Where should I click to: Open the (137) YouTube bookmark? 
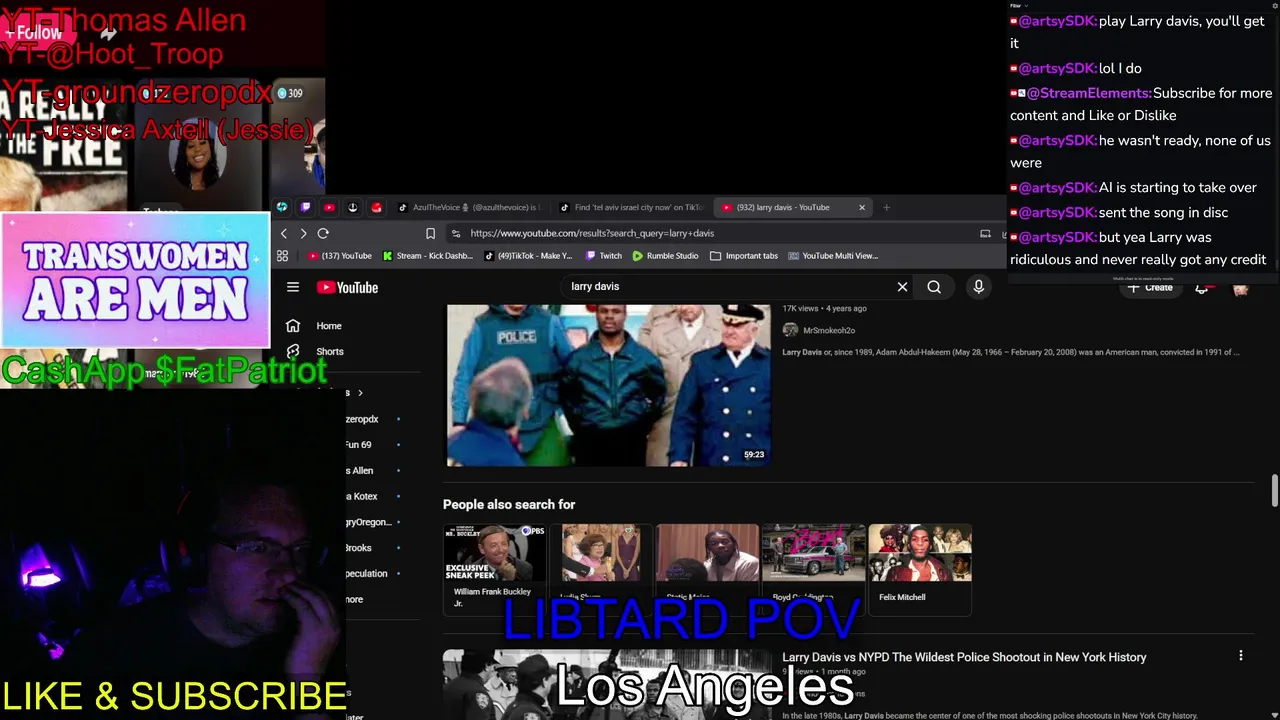tap(340, 256)
